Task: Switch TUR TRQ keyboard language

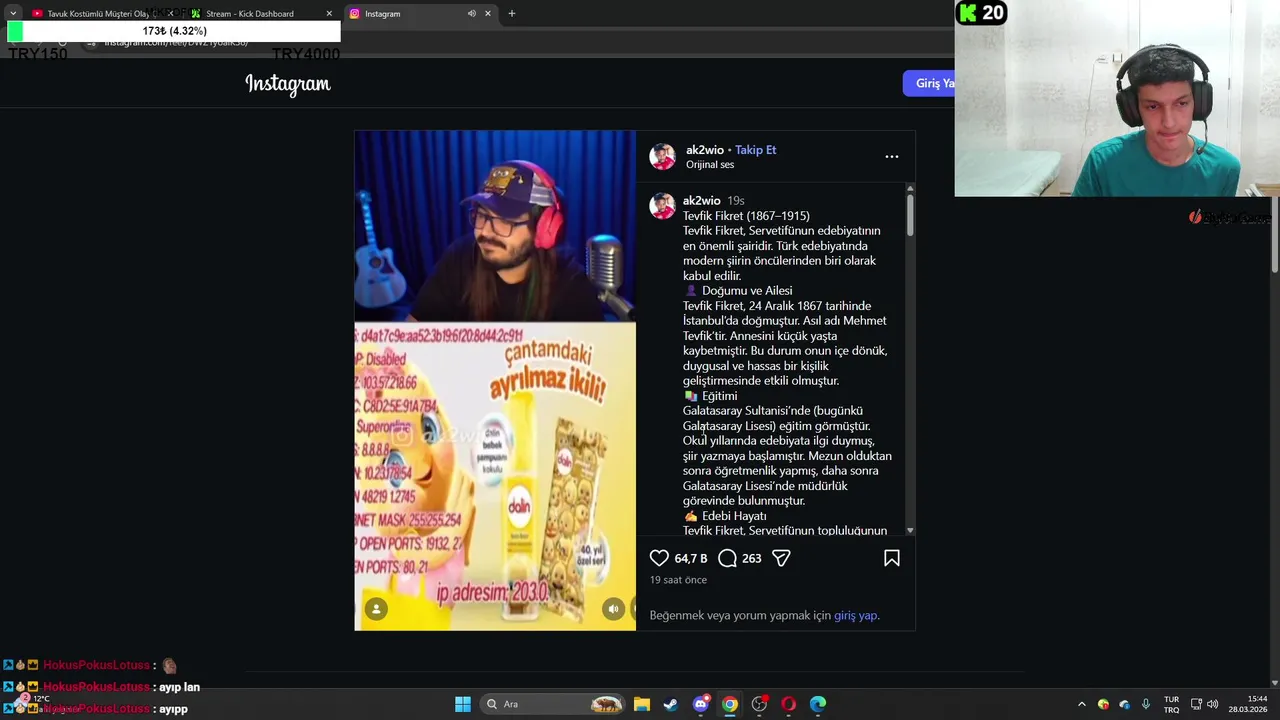Action: click(1171, 704)
